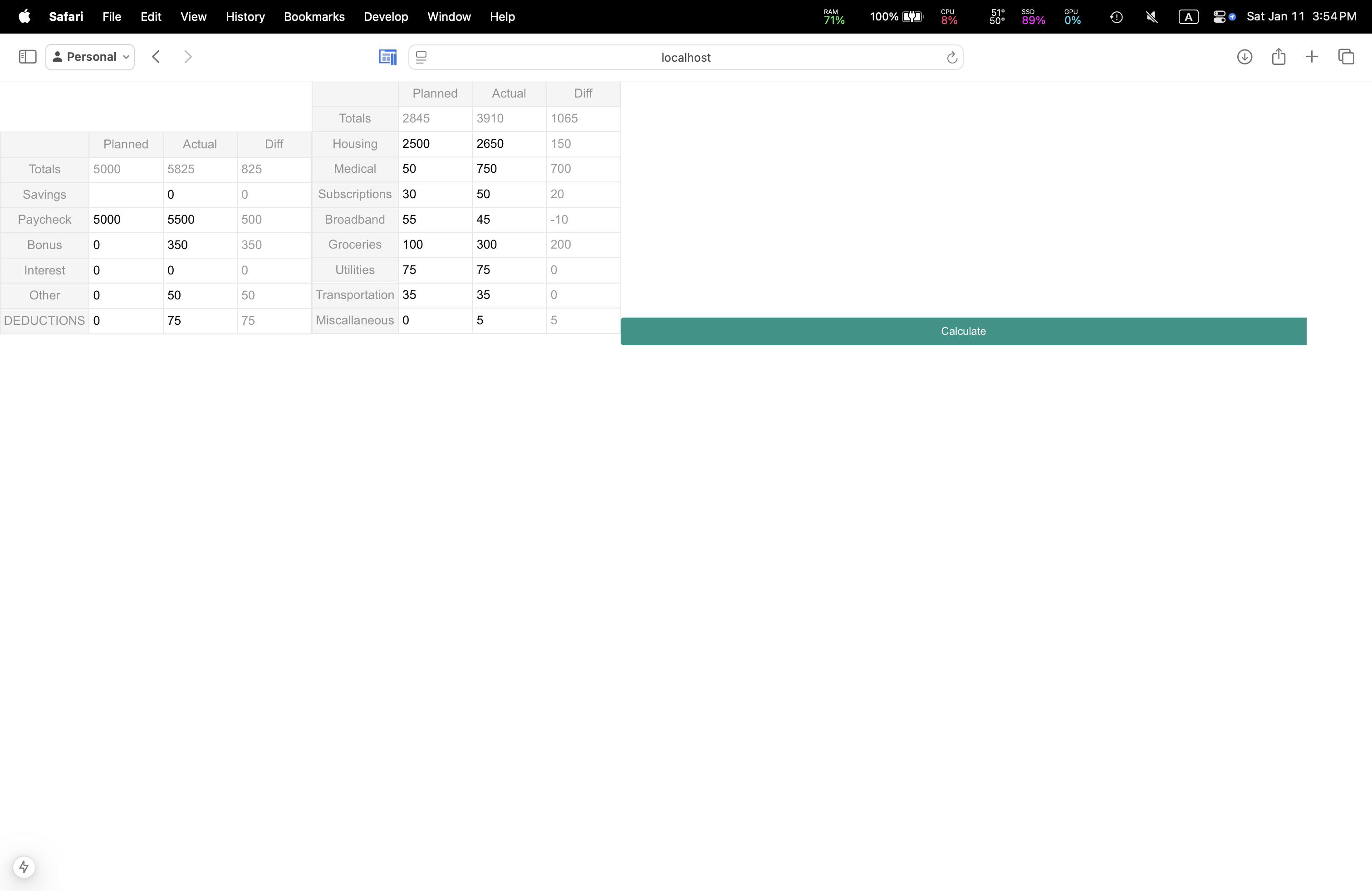The image size is (1372, 891).
Task: Open the Bookmarks menu
Action: [314, 17]
